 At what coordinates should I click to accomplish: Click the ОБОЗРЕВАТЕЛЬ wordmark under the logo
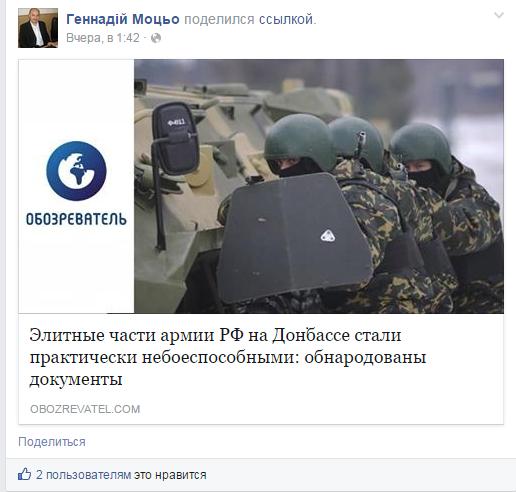(76, 219)
